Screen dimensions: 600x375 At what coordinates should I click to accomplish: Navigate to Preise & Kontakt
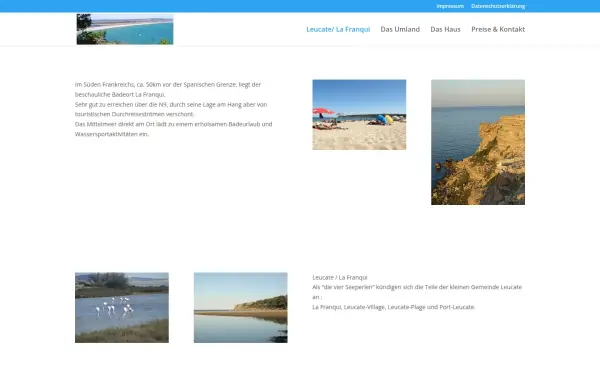point(498,29)
